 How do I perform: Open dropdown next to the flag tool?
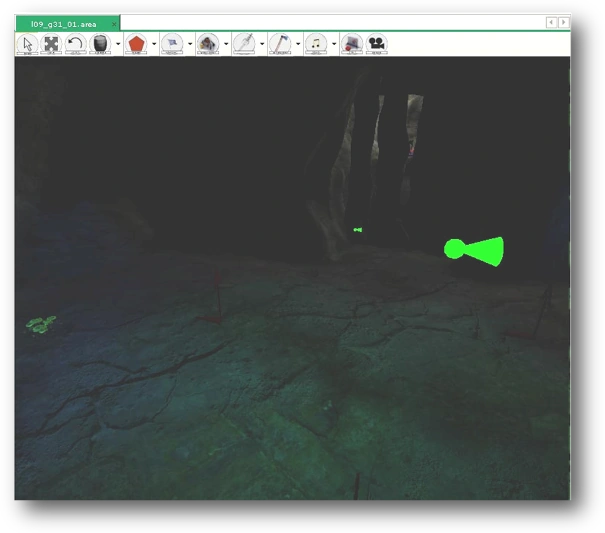click(190, 44)
